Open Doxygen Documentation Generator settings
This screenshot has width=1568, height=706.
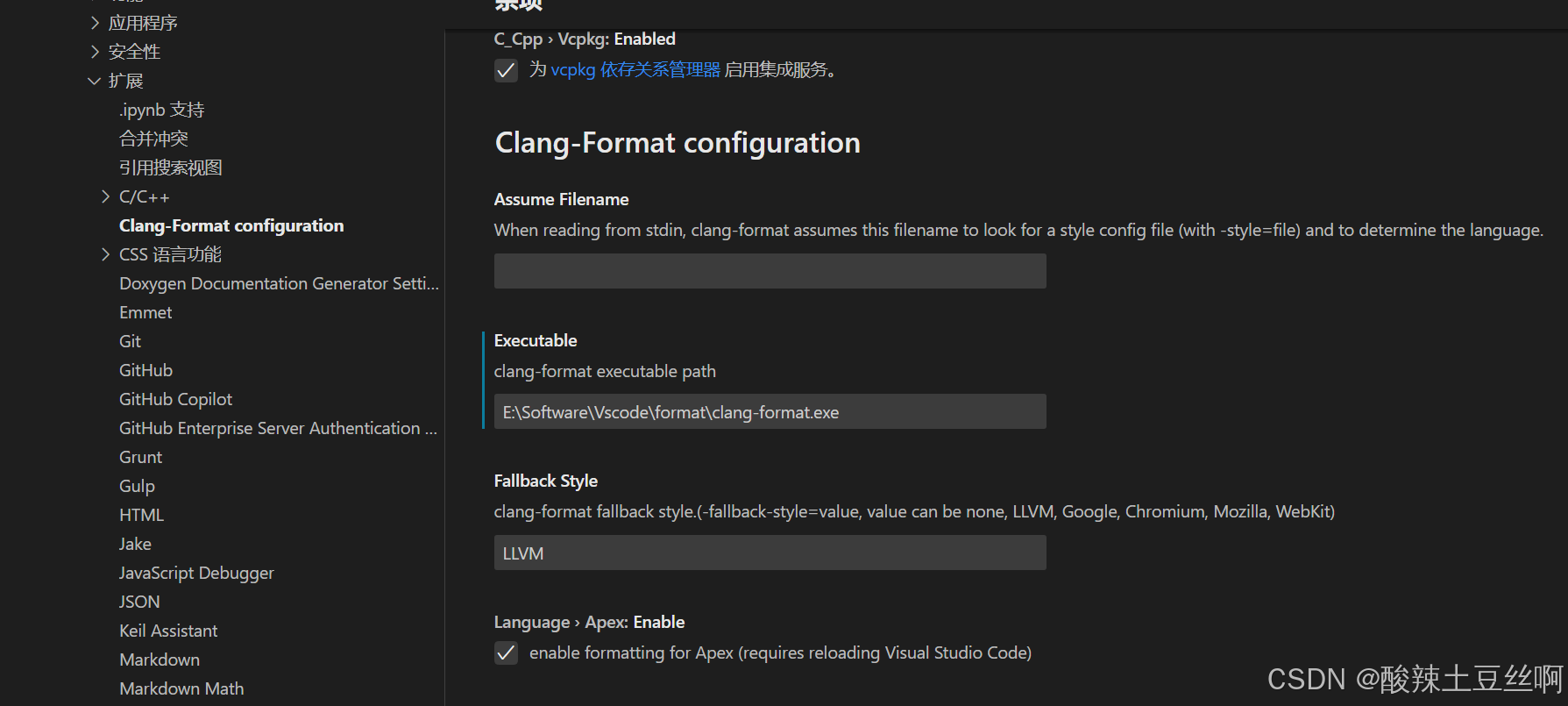point(279,283)
